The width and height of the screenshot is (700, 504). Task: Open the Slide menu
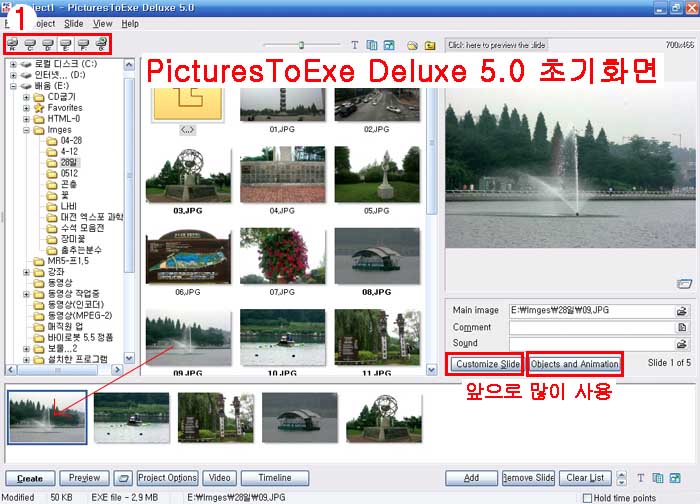pyautogui.click(x=74, y=24)
